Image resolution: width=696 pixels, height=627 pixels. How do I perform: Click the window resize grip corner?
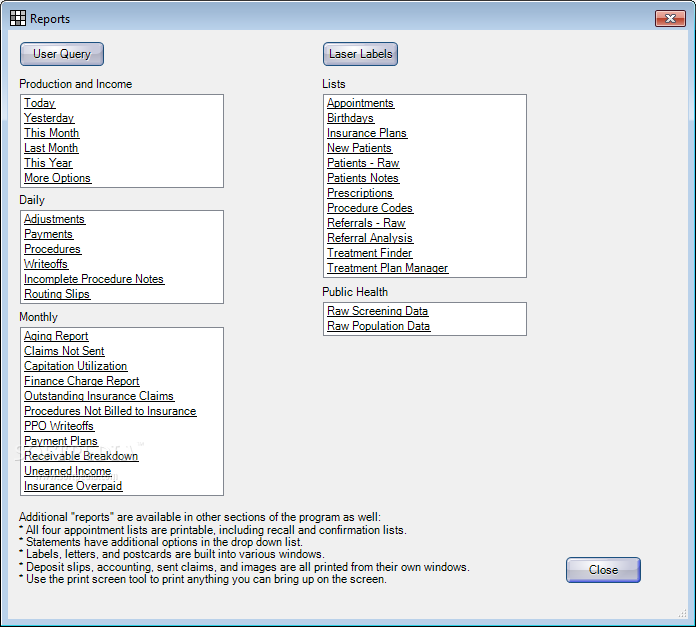[683, 614]
